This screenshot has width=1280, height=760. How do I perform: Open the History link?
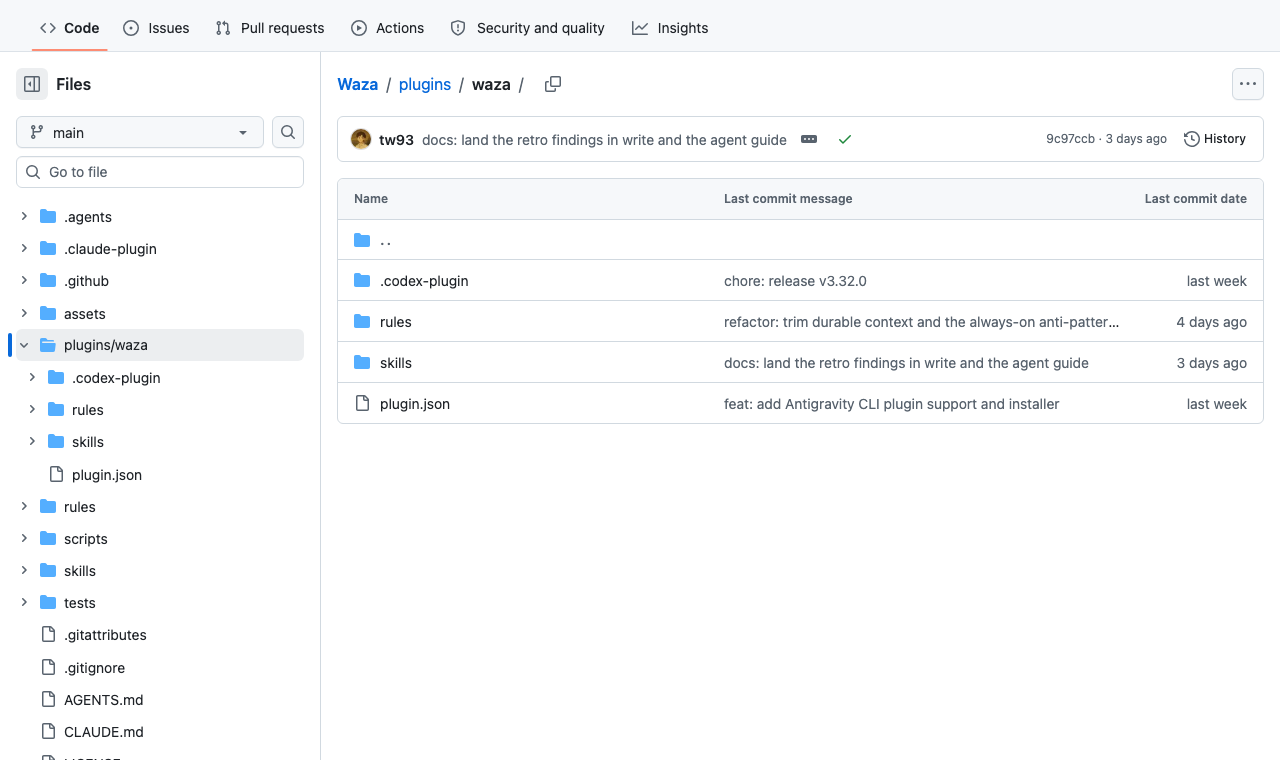coord(1215,139)
